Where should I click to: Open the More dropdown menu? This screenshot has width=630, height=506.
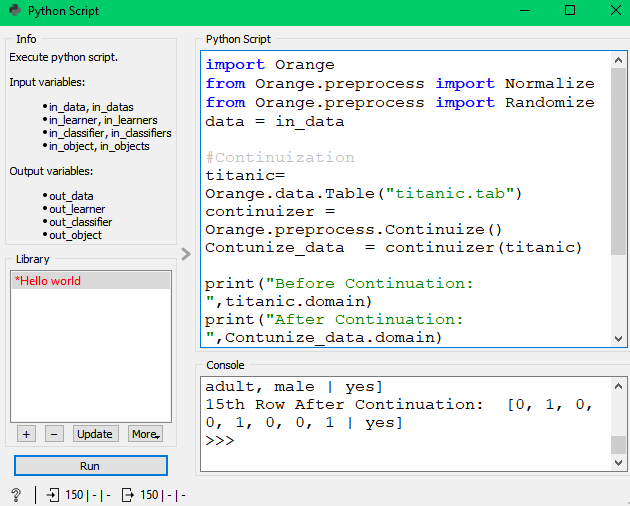coord(145,434)
